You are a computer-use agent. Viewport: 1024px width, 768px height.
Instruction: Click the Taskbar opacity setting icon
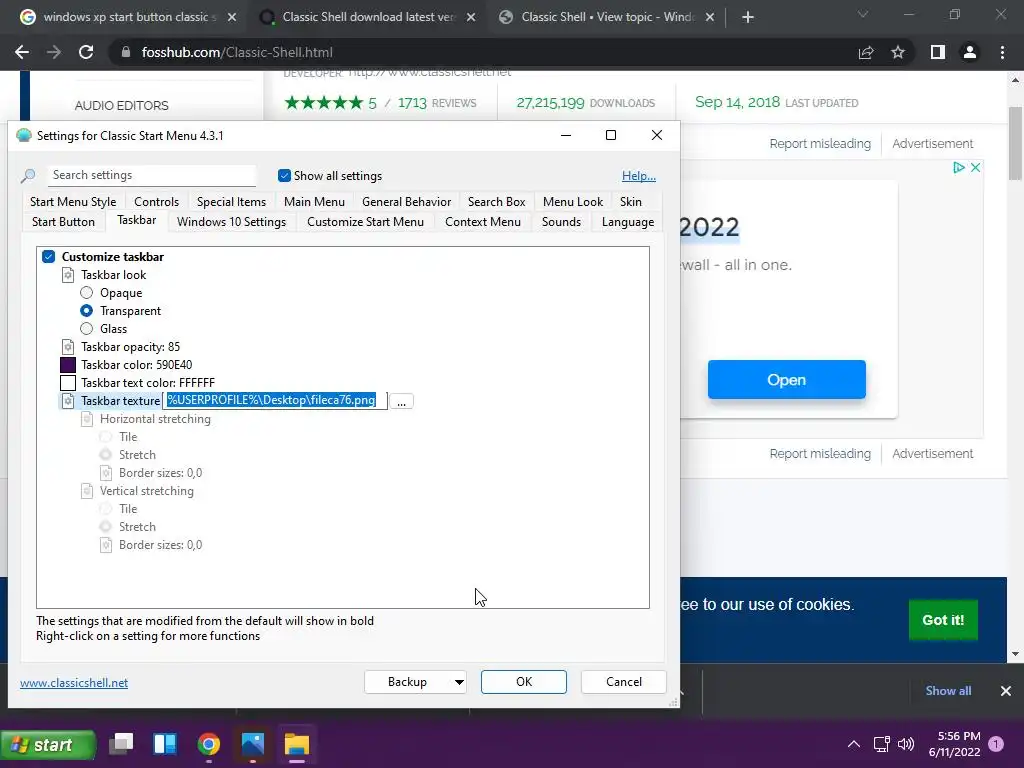click(x=68, y=347)
